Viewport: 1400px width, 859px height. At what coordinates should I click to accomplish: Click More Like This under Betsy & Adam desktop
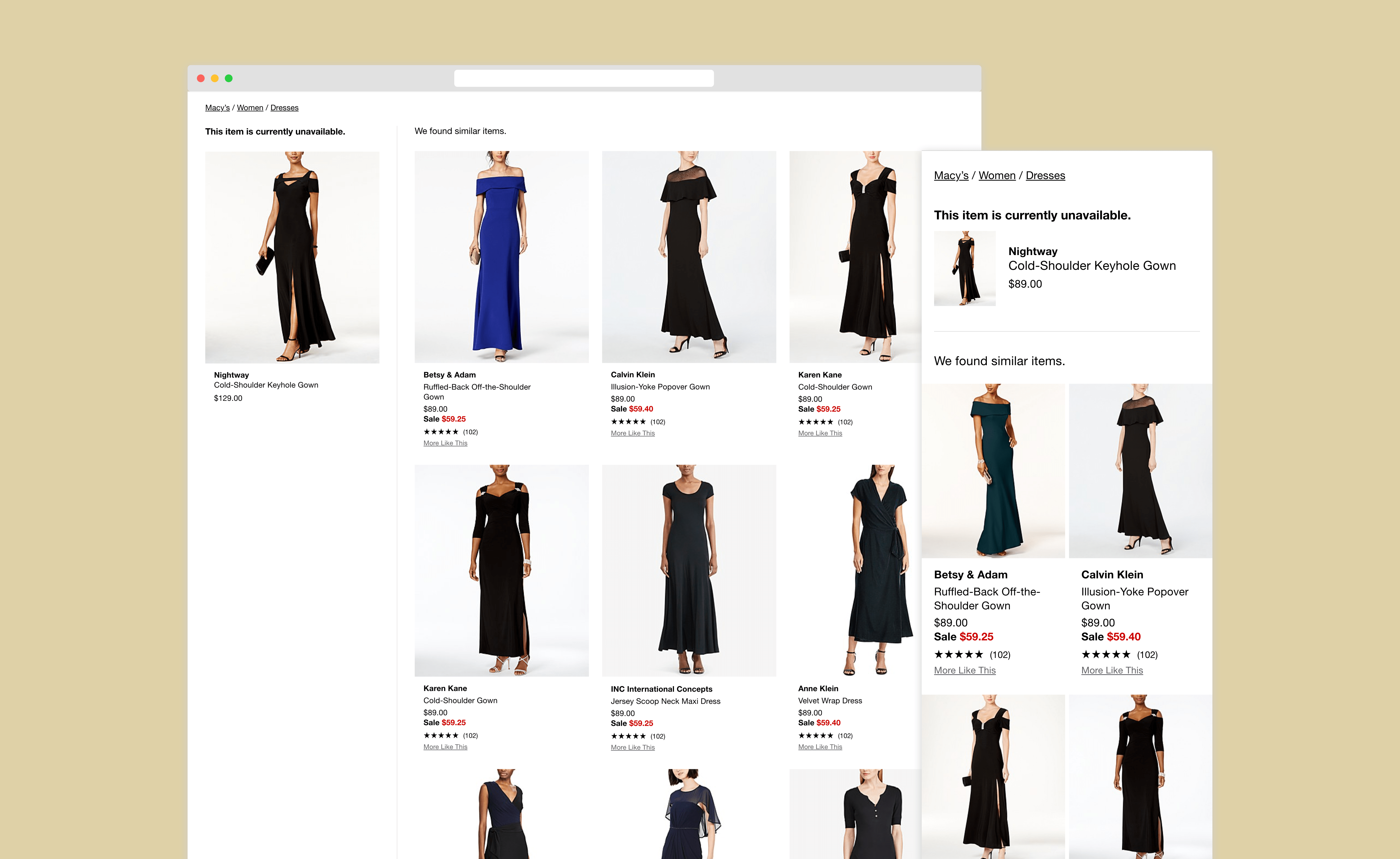coord(445,443)
